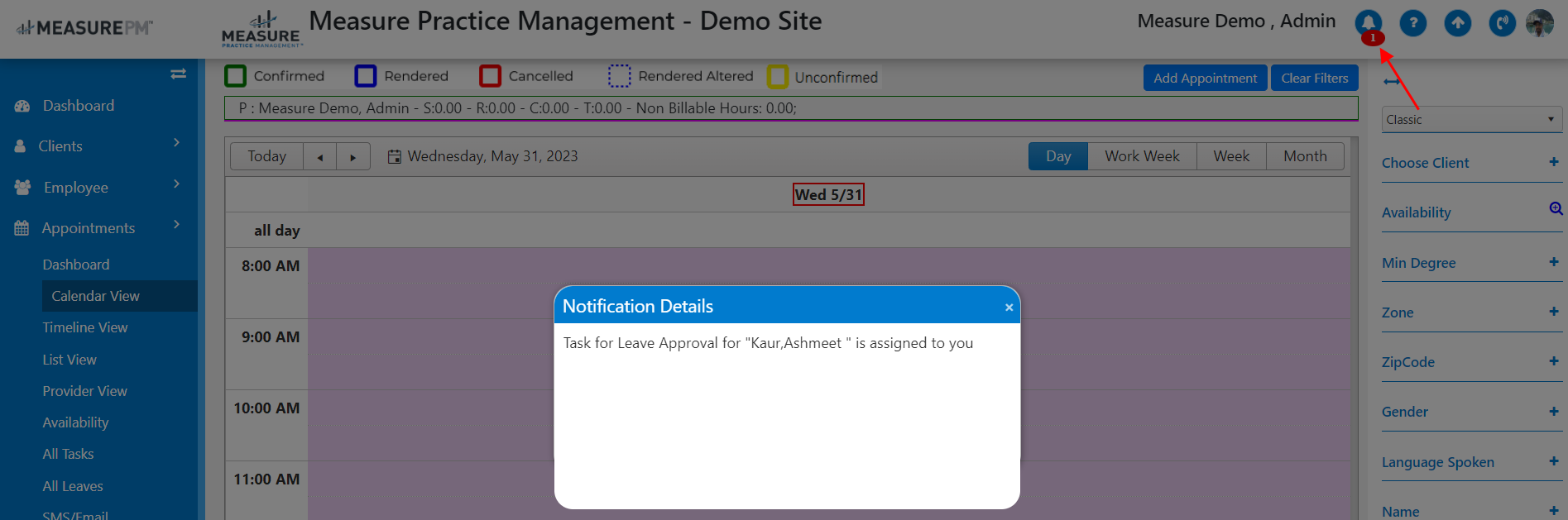Viewport: 1568px width, 520px height.
Task: Toggle the Confirmed status filter box
Action: tap(236, 76)
